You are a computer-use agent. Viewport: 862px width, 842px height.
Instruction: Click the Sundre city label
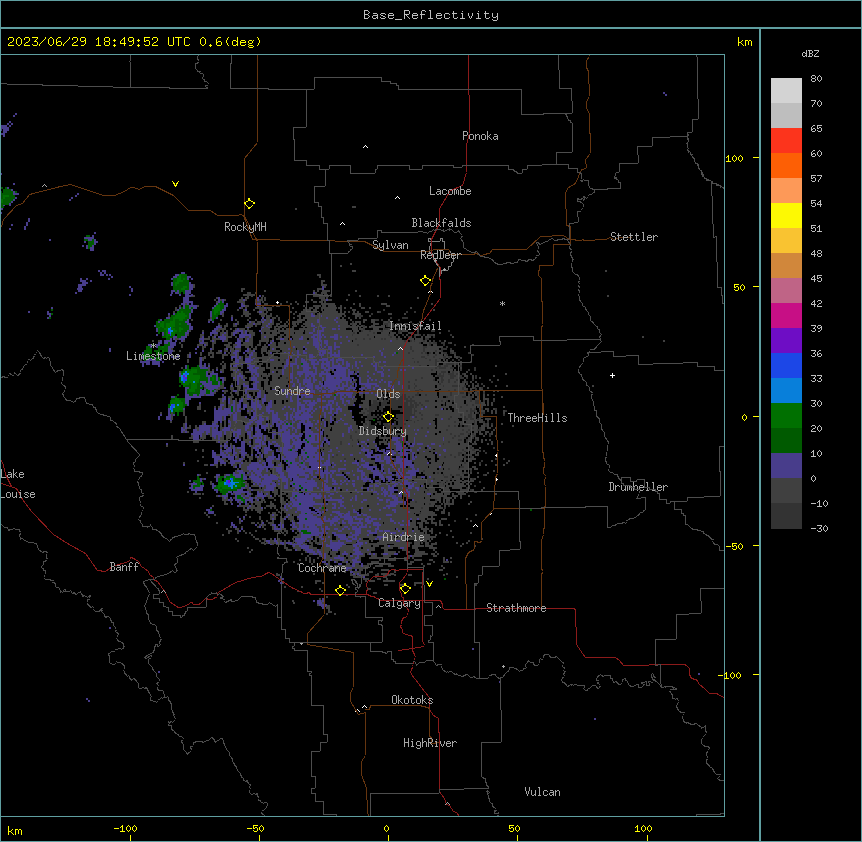click(292, 391)
